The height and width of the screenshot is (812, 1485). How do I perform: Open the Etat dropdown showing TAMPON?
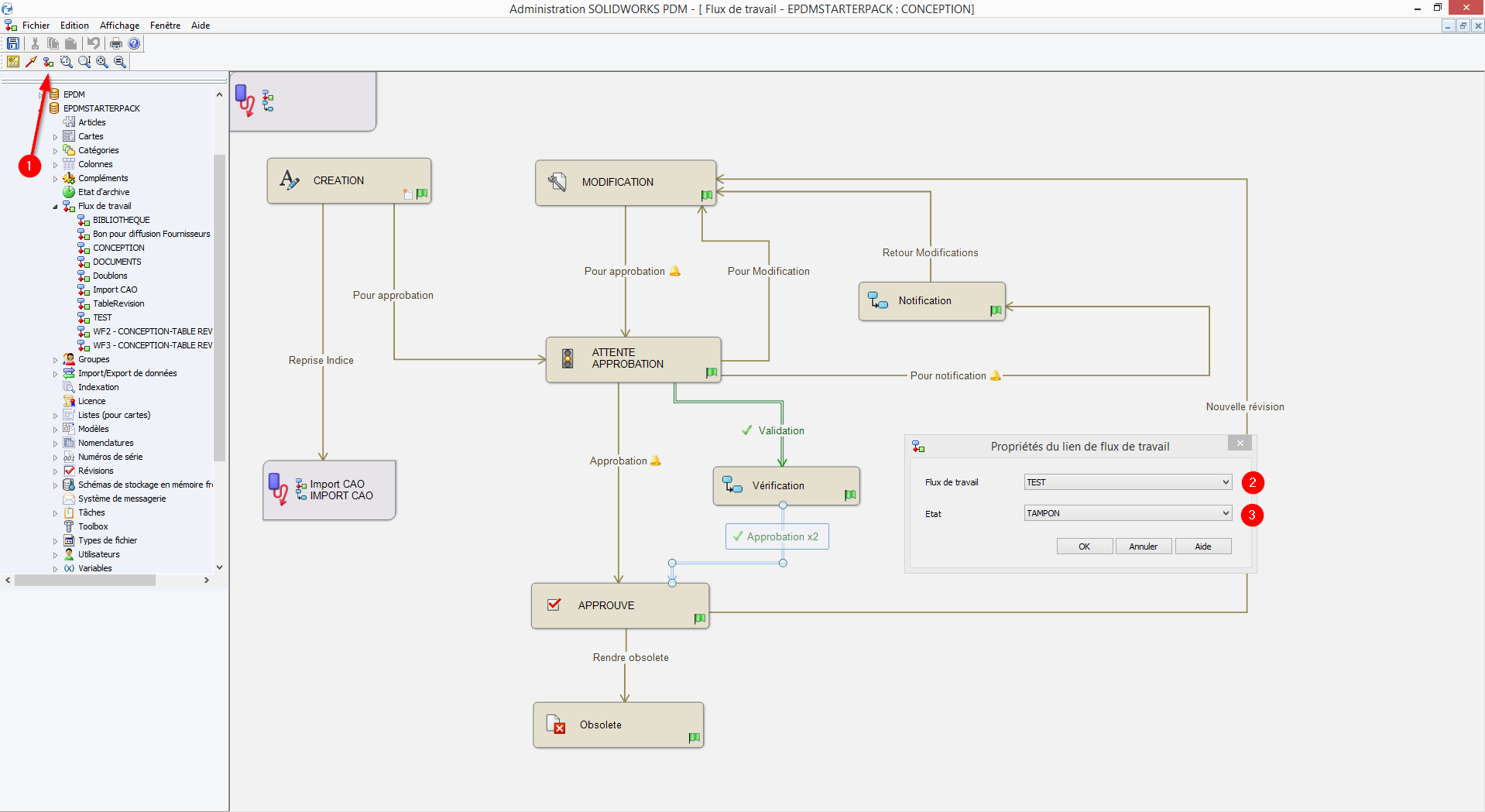(x=1127, y=513)
